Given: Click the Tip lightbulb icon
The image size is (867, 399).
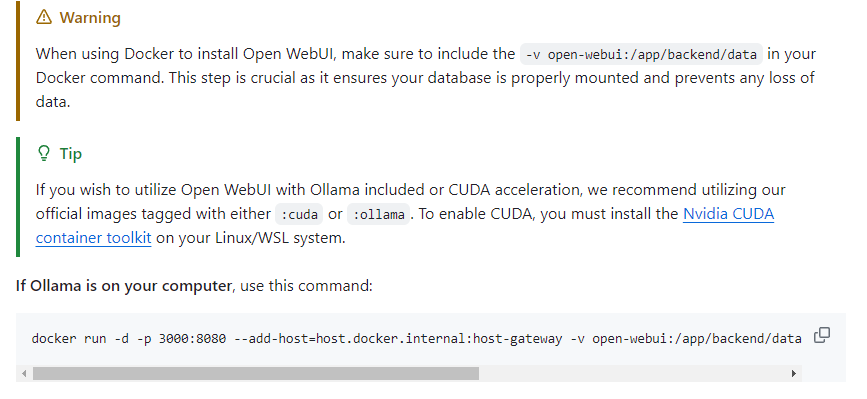Looking at the screenshot, I should click(44, 153).
